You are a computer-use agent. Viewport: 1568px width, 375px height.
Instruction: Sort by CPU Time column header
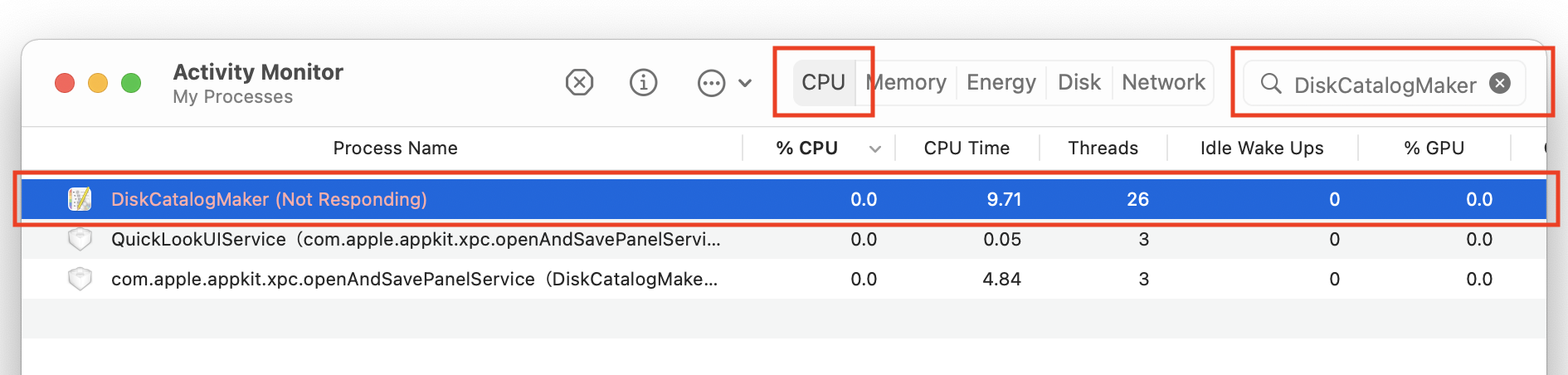[x=967, y=148]
